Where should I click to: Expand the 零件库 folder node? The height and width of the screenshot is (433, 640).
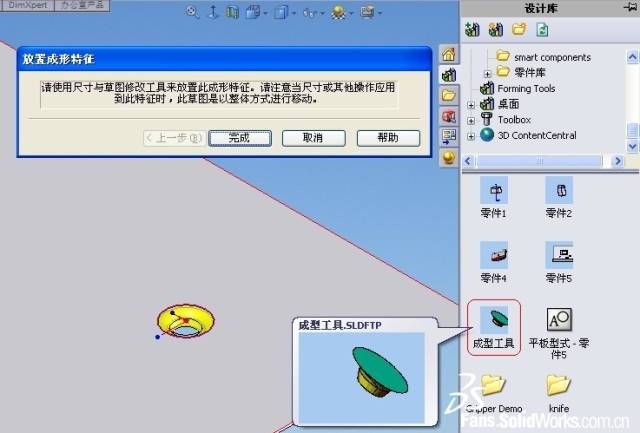[487, 74]
